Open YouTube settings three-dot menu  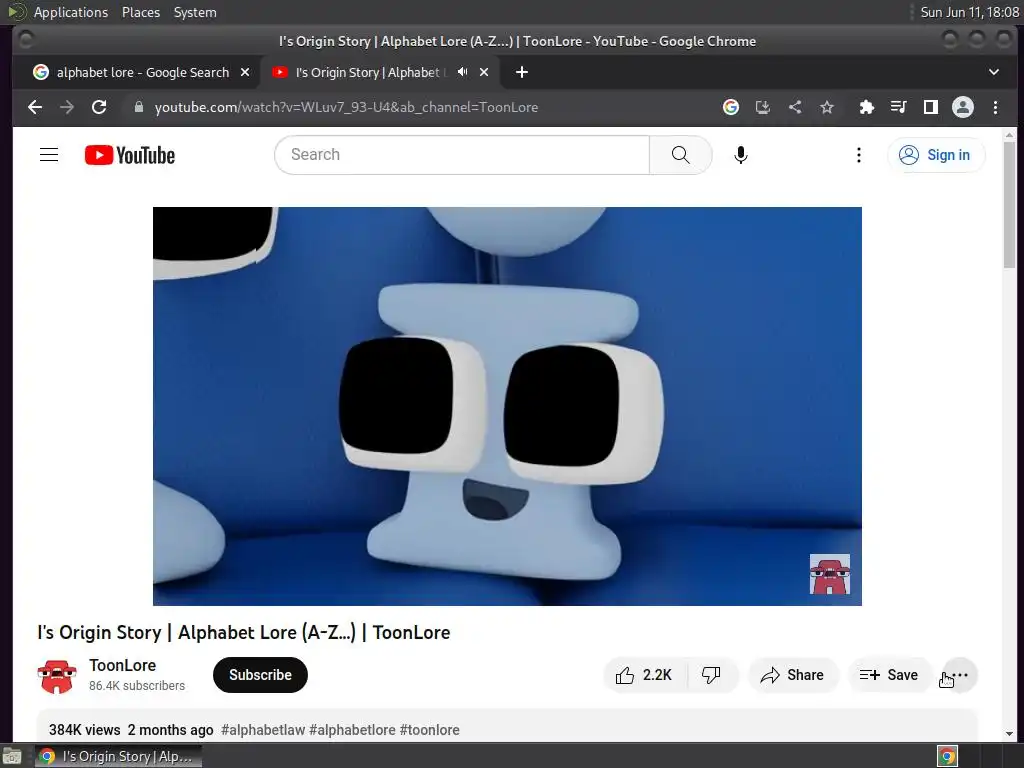point(859,155)
